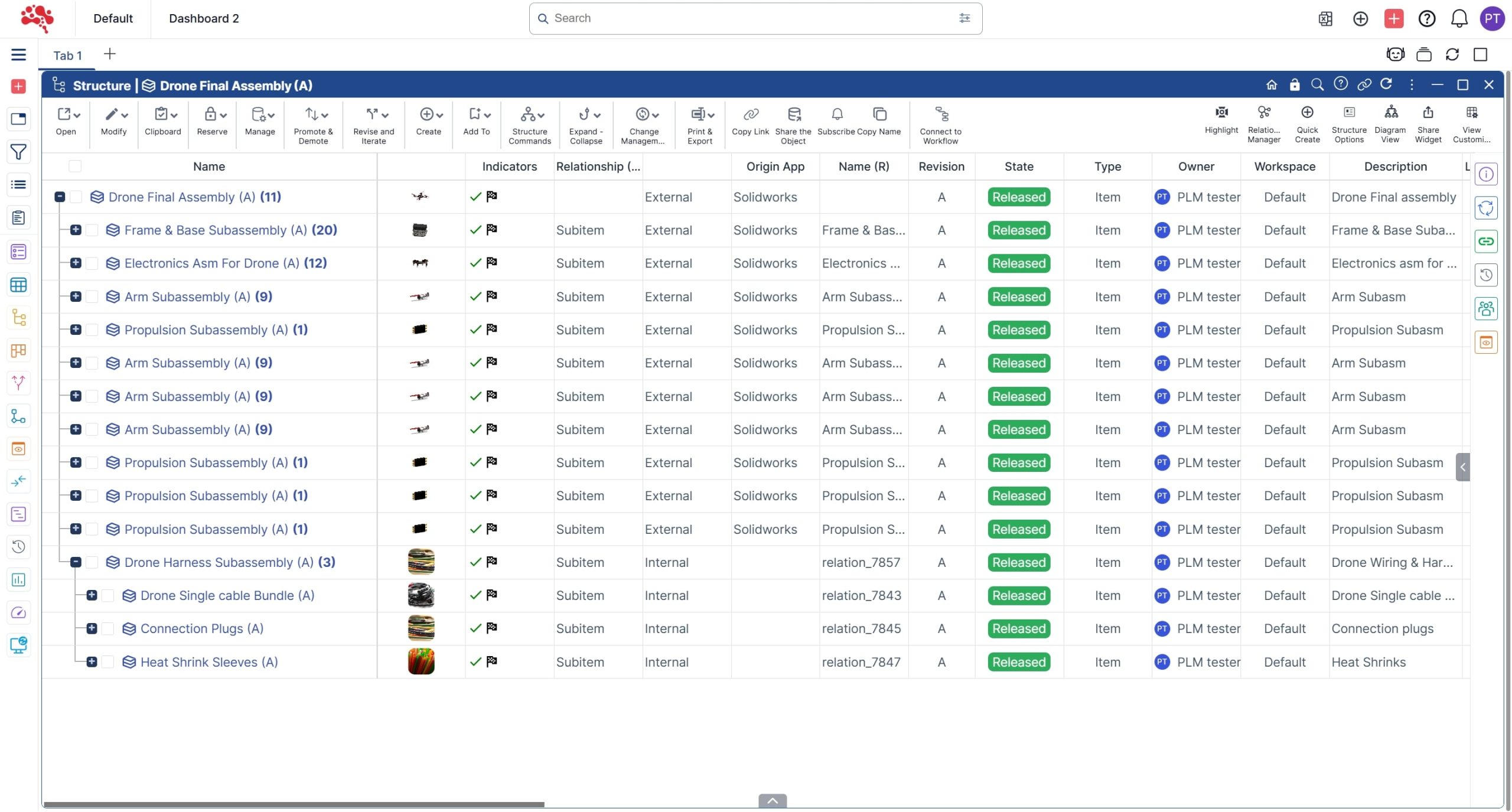The height and width of the screenshot is (812, 1512).
Task: Toggle the select-all checkbox in the Name header
Action: click(x=75, y=167)
